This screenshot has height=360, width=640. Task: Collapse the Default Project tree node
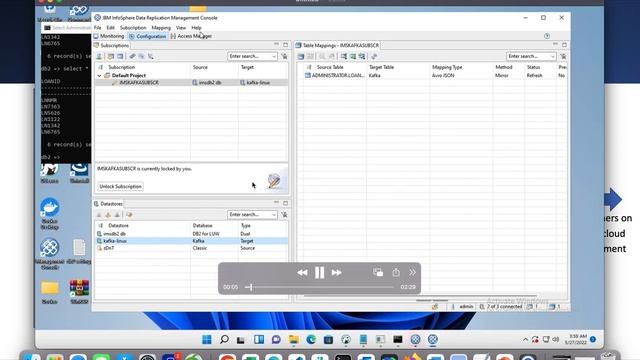click(99, 76)
